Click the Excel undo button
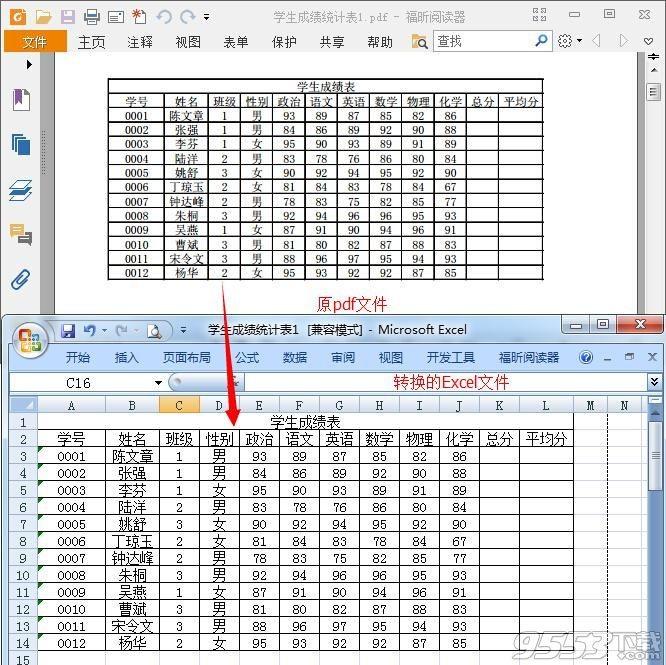The width and height of the screenshot is (666, 665). click(x=90, y=330)
